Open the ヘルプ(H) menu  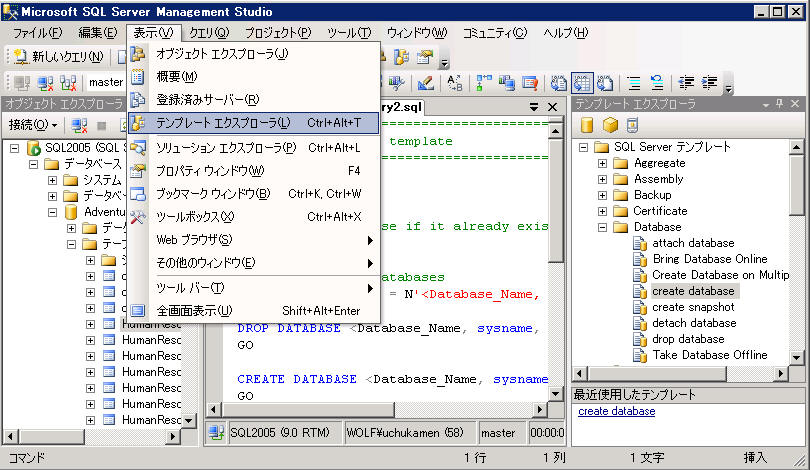tap(565, 33)
